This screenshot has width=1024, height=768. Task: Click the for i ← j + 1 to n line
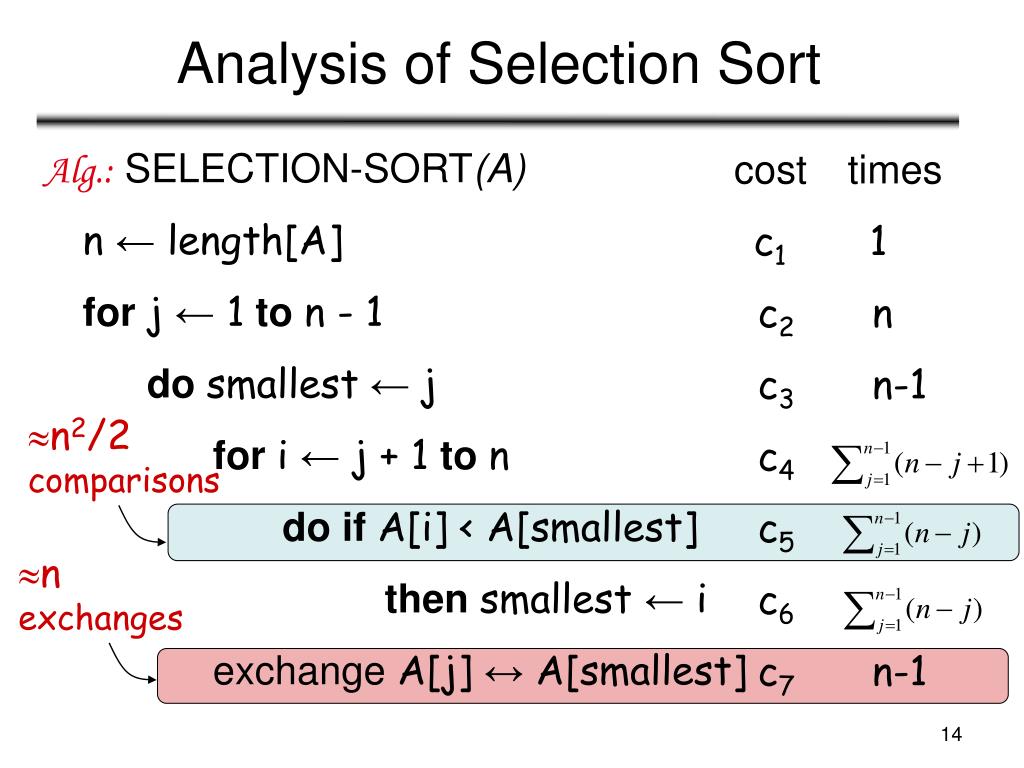click(360, 456)
